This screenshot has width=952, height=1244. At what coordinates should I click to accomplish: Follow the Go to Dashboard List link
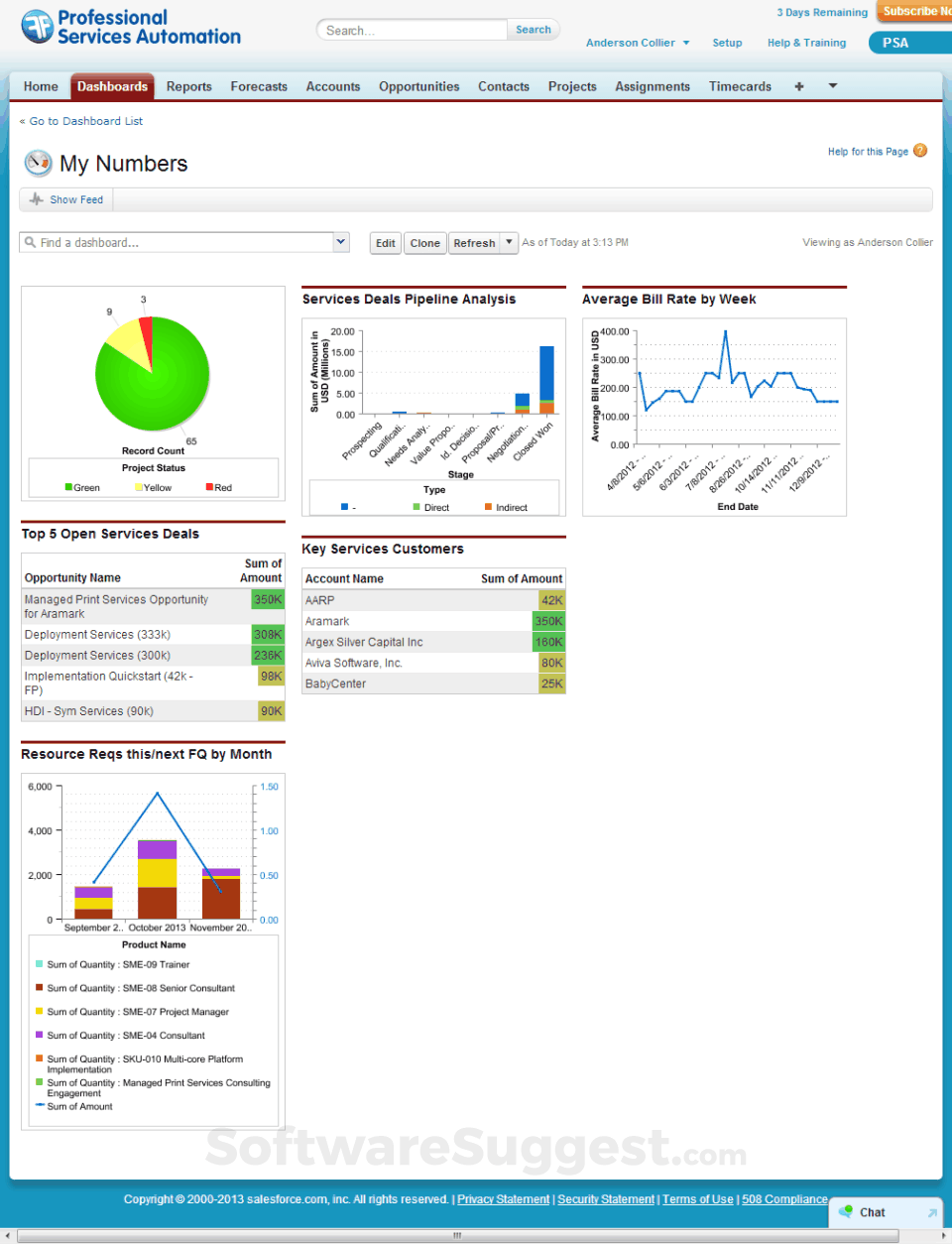pos(86,121)
